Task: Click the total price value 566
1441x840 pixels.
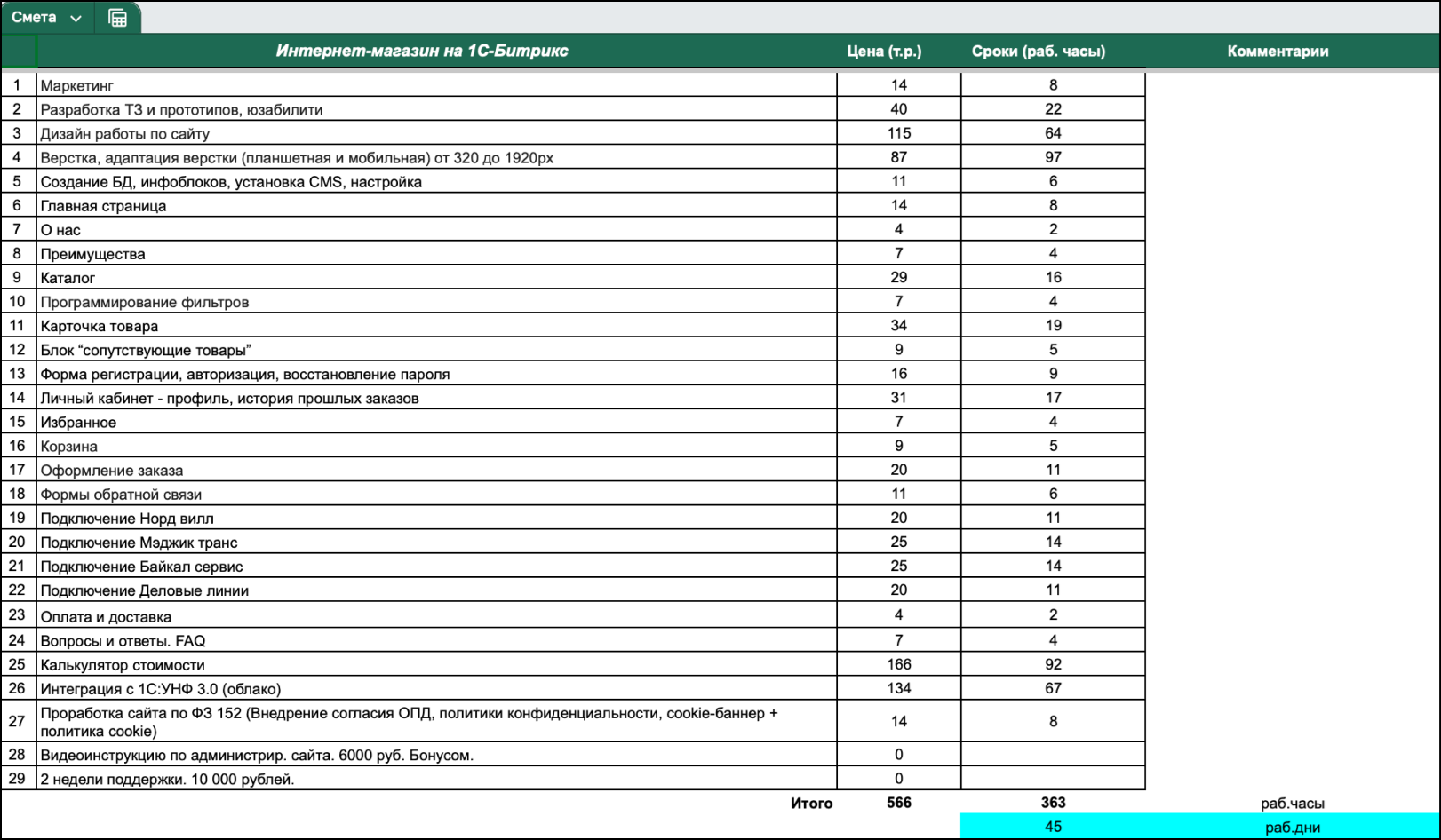Action: coord(898,803)
